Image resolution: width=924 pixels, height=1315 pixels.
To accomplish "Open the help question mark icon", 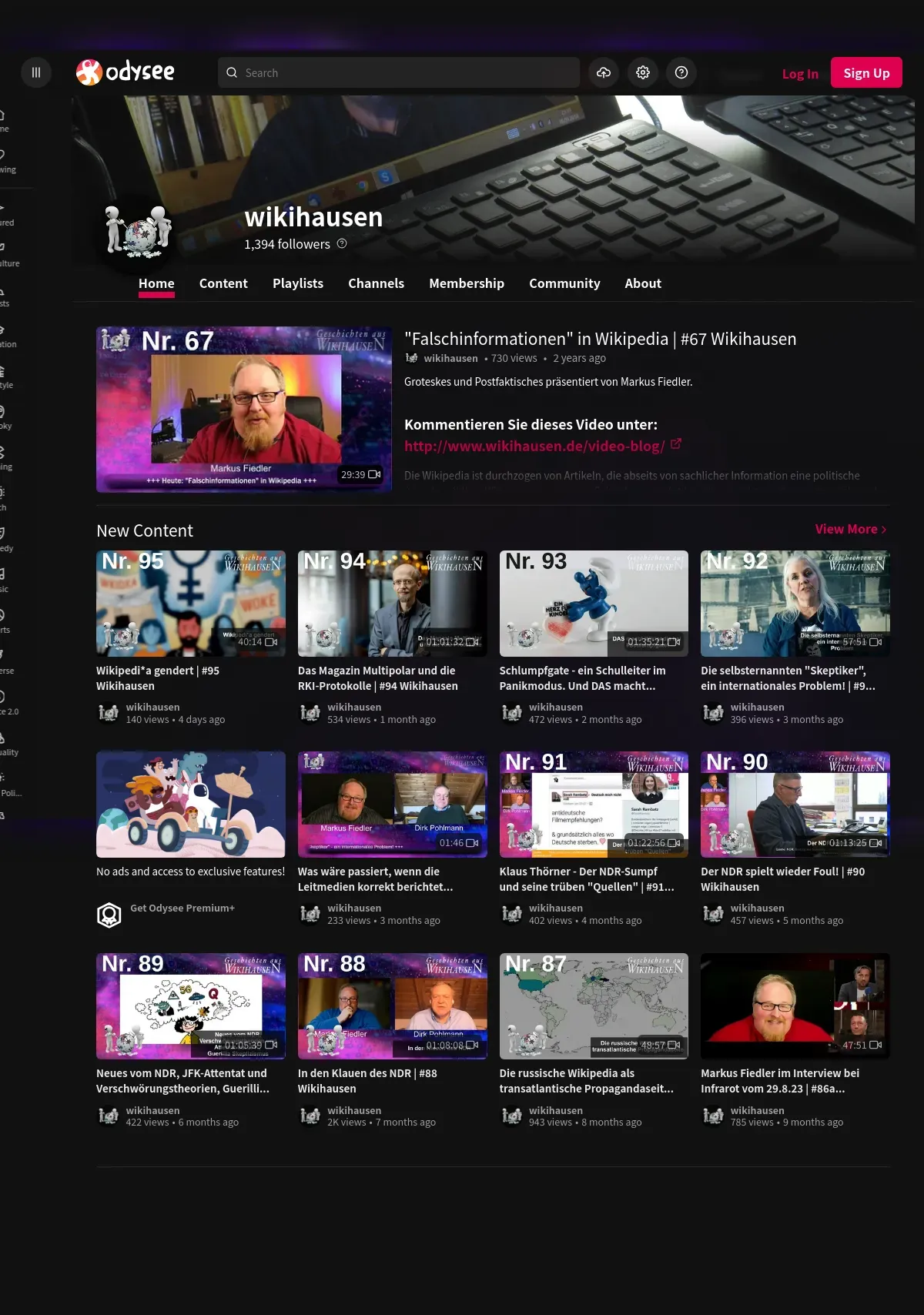I will click(x=681, y=72).
